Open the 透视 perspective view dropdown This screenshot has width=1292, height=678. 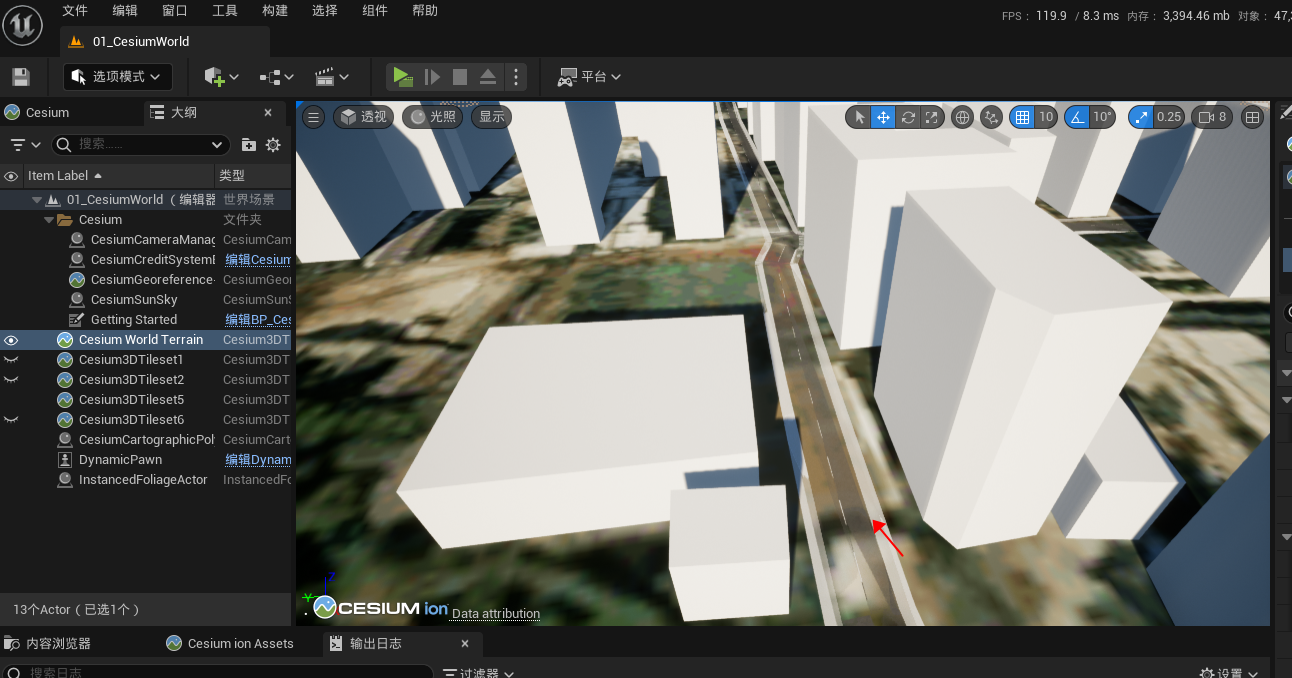pos(364,117)
